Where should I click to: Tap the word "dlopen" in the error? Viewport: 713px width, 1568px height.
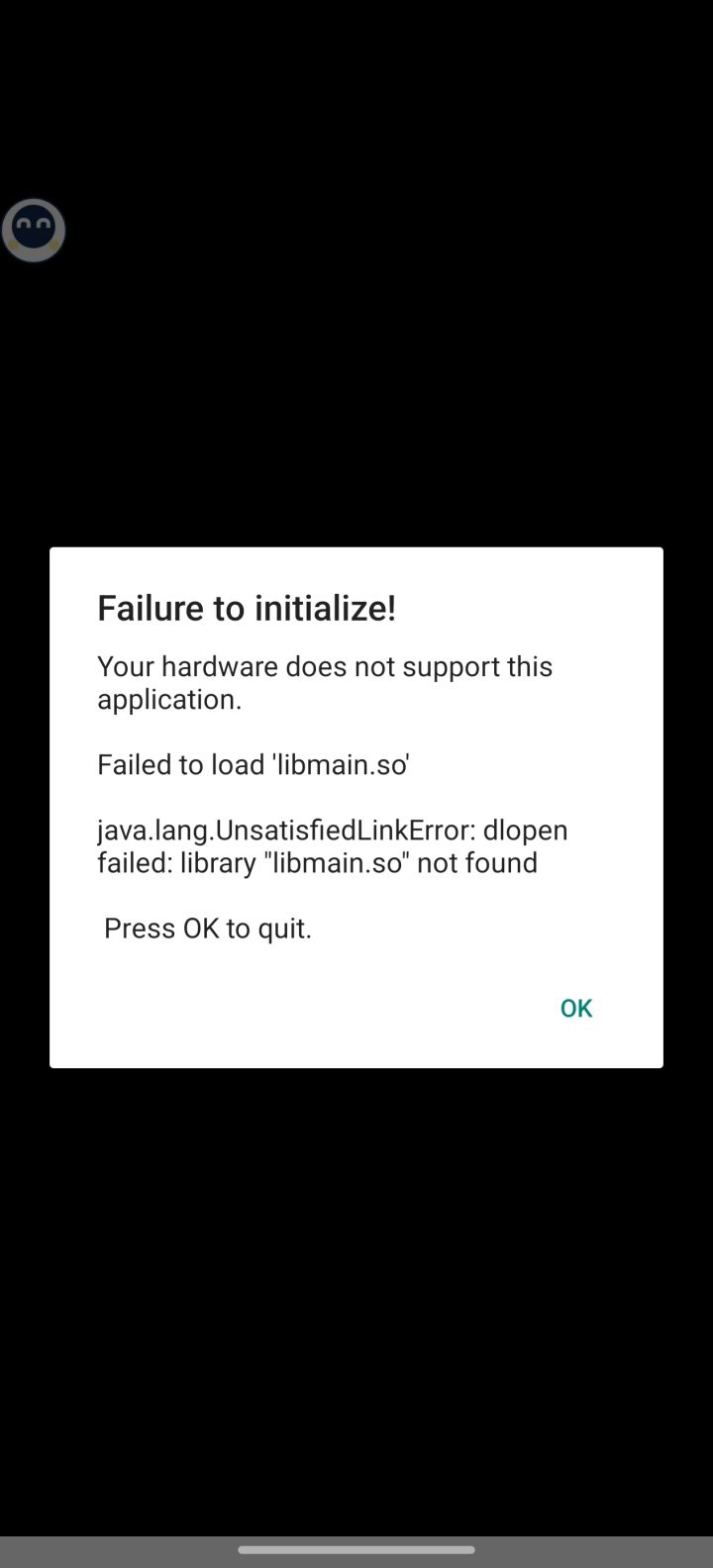click(526, 830)
